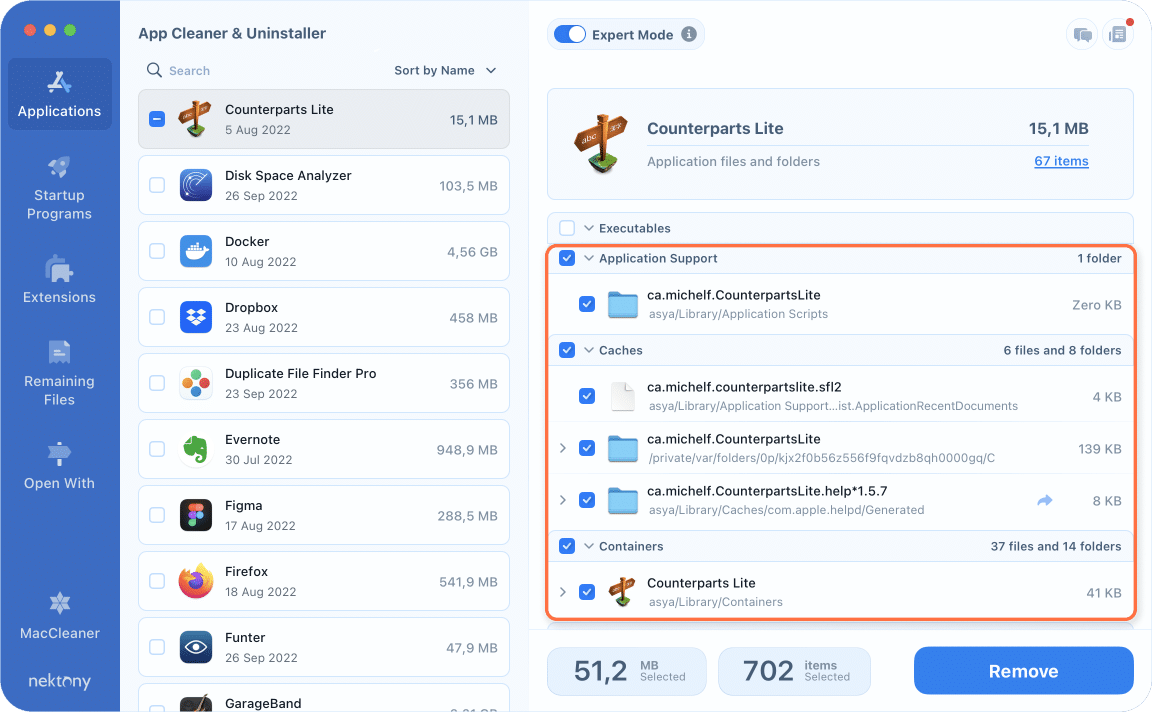The height and width of the screenshot is (712, 1152).
Task: Select the Evernote app row
Action: point(324,450)
